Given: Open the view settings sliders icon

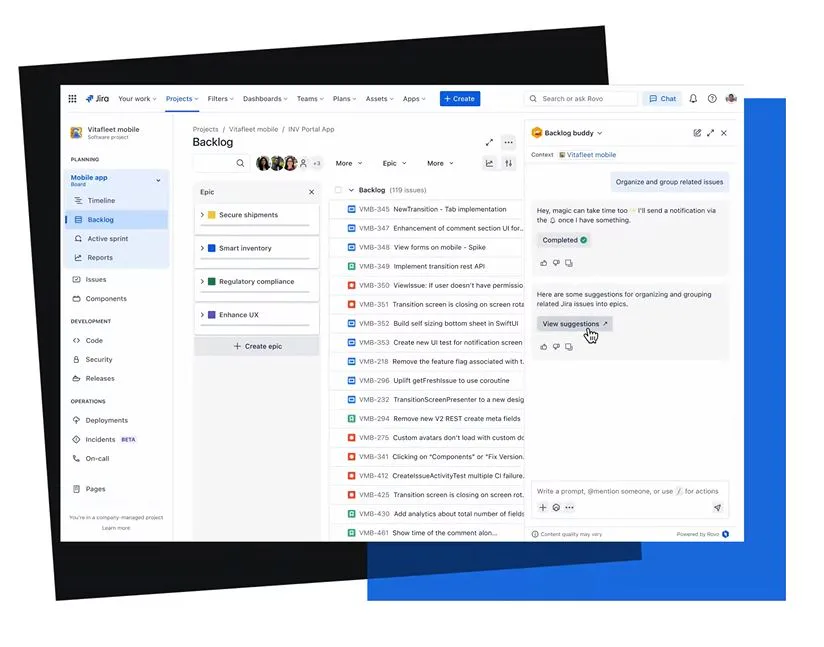Looking at the screenshot, I should (509, 163).
